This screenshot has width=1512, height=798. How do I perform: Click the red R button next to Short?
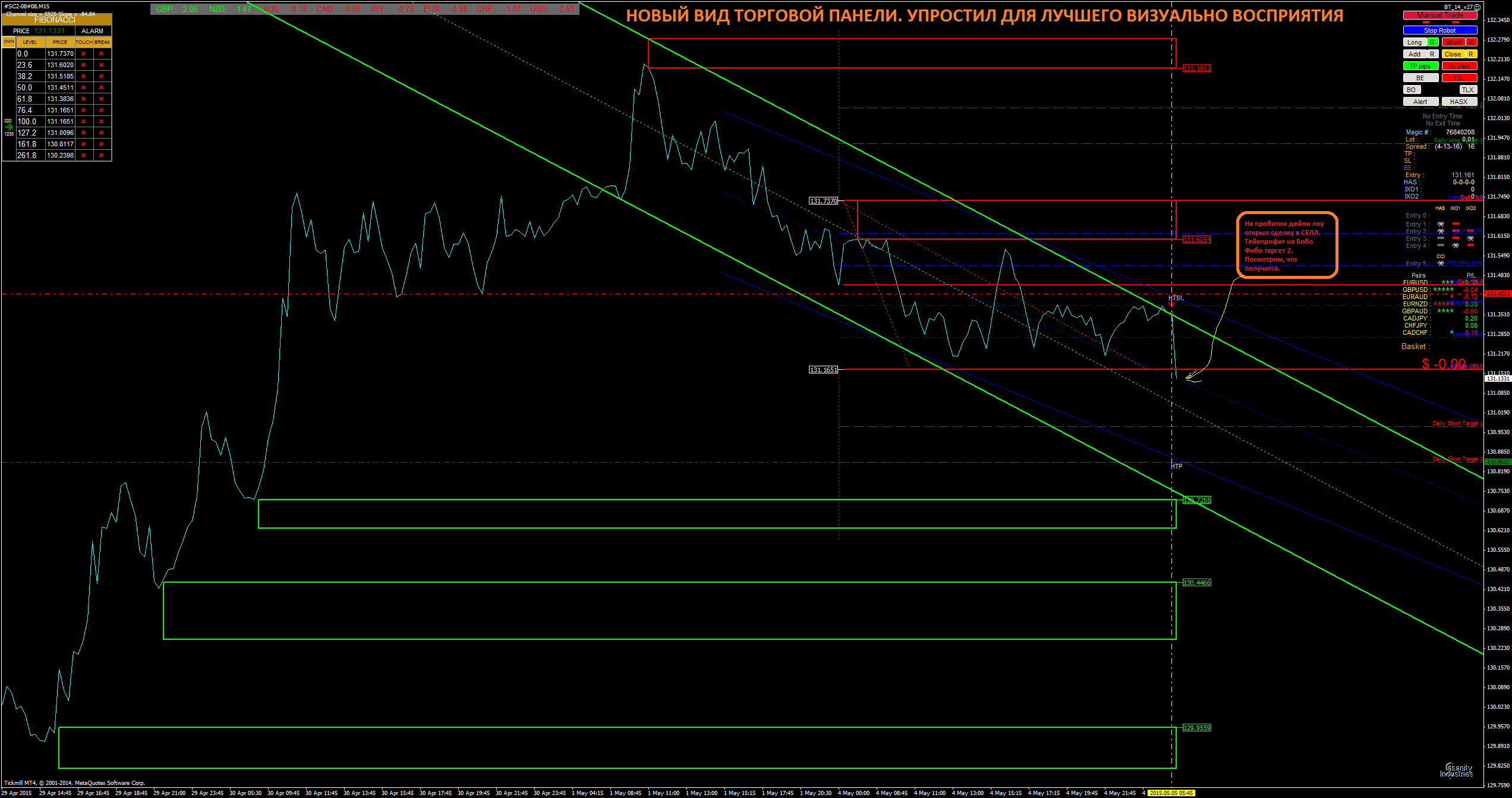[1472, 42]
